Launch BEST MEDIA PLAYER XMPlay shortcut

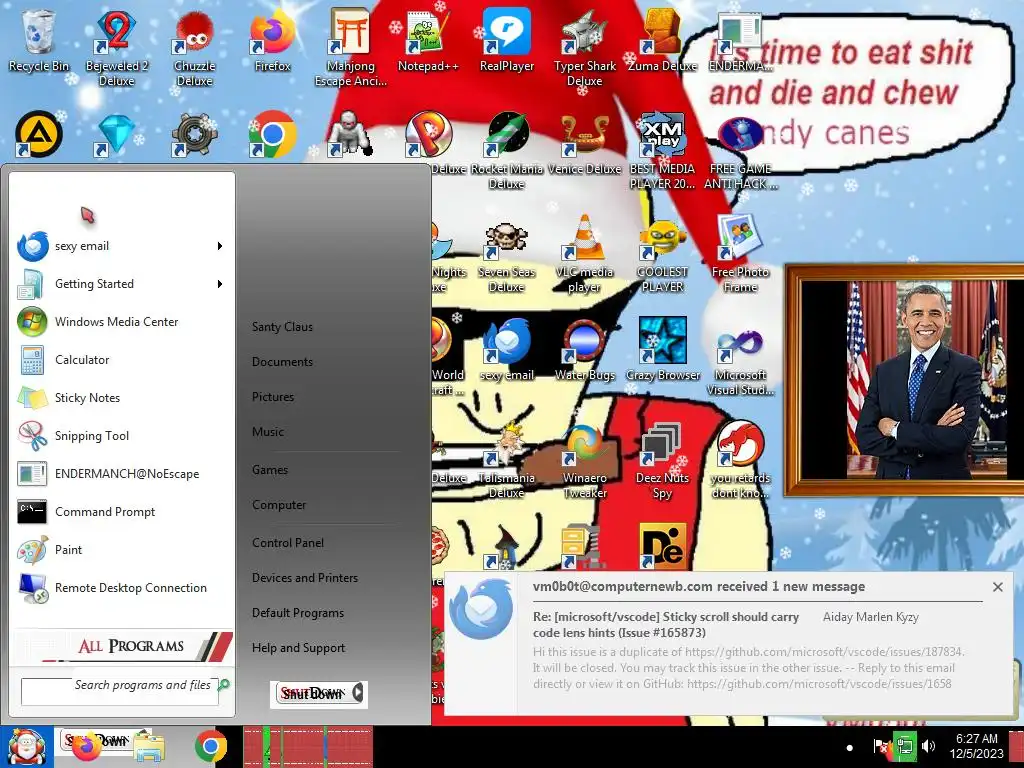pyautogui.click(x=662, y=150)
